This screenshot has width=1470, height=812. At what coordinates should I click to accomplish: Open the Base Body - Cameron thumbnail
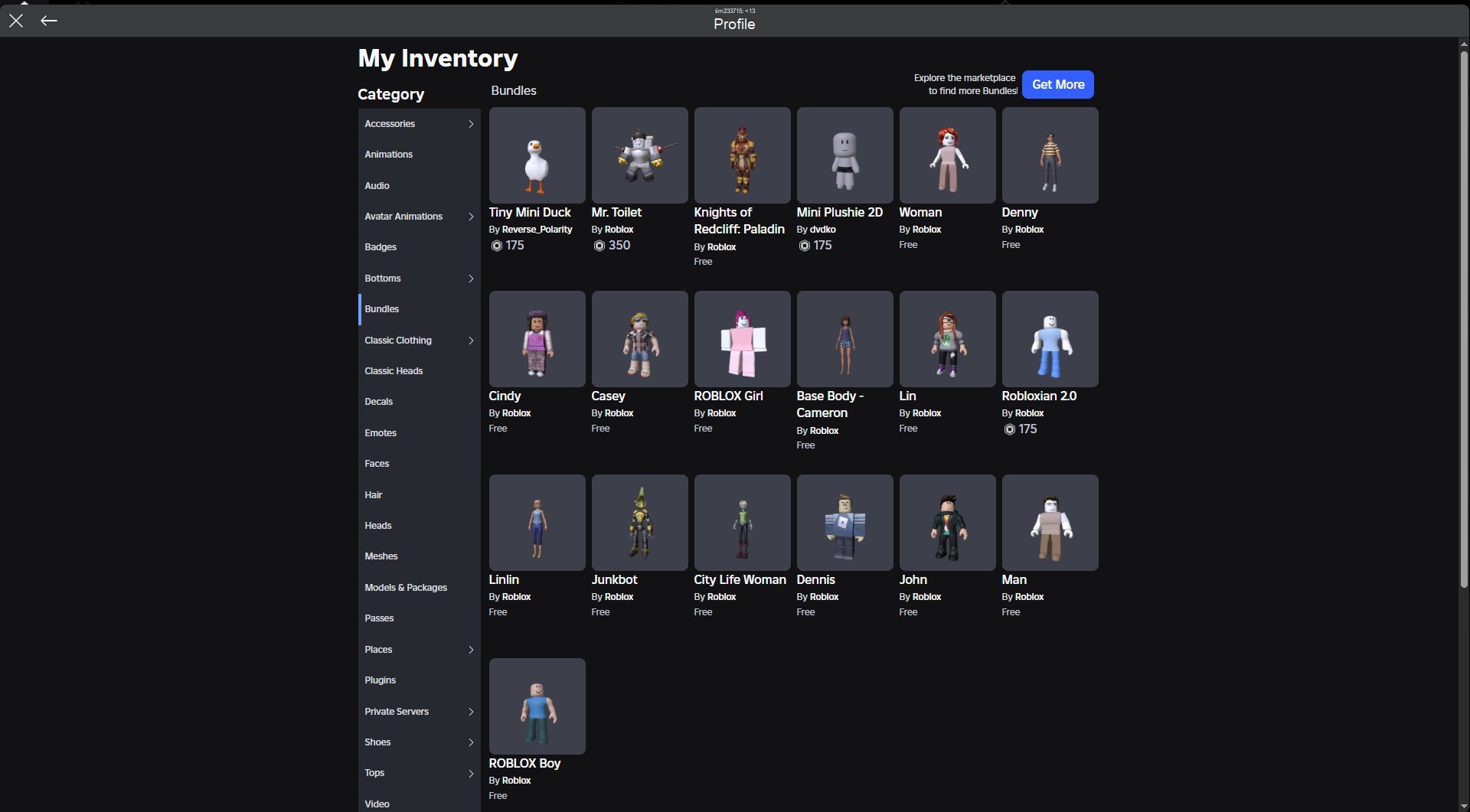coord(844,339)
